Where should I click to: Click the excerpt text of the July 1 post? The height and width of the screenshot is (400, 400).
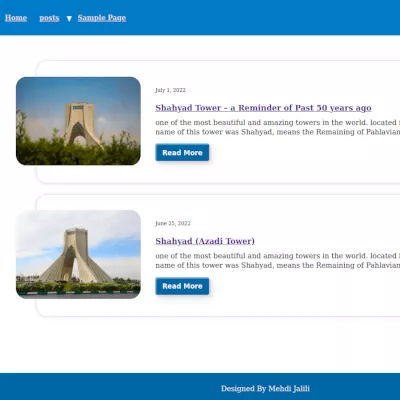click(x=277, y=127)
